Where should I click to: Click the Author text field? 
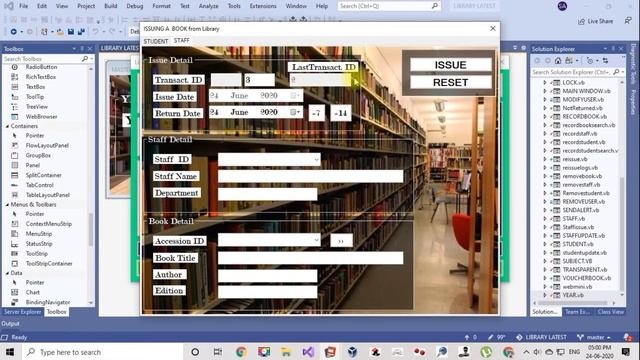coord(267,276)
